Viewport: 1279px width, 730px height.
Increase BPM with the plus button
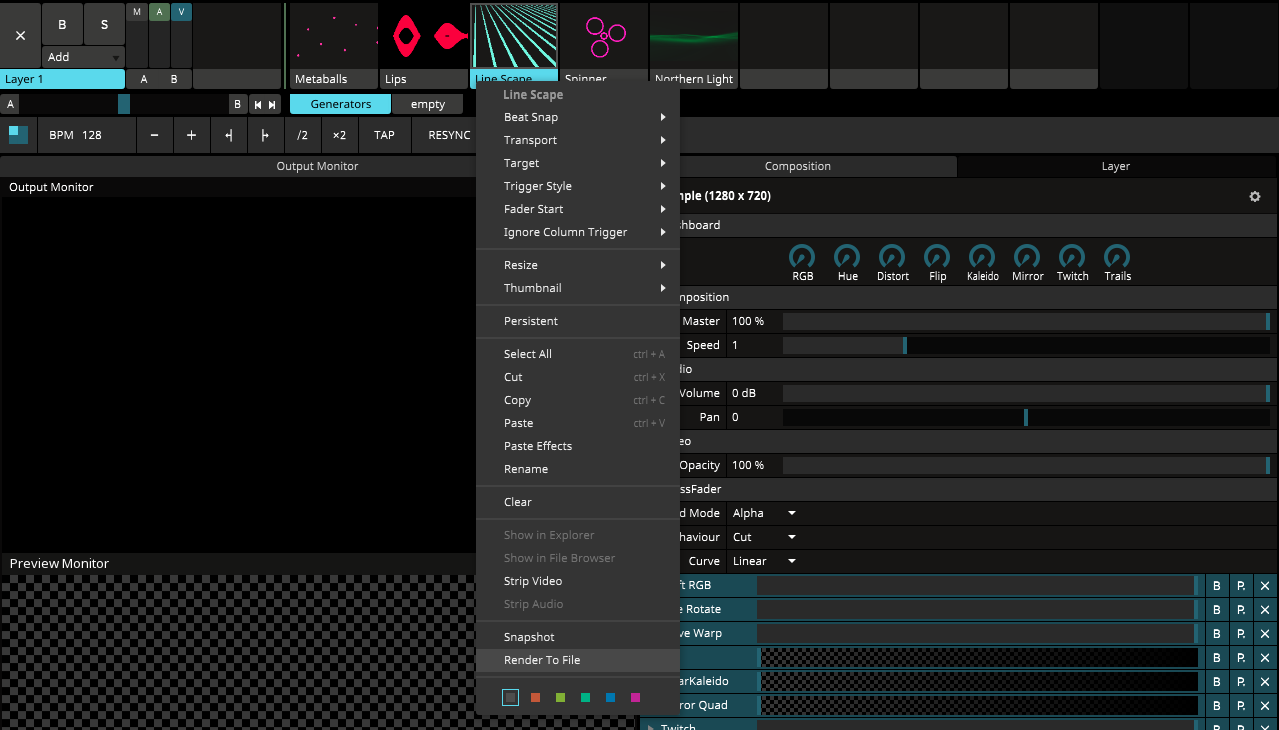click(191, 135)
